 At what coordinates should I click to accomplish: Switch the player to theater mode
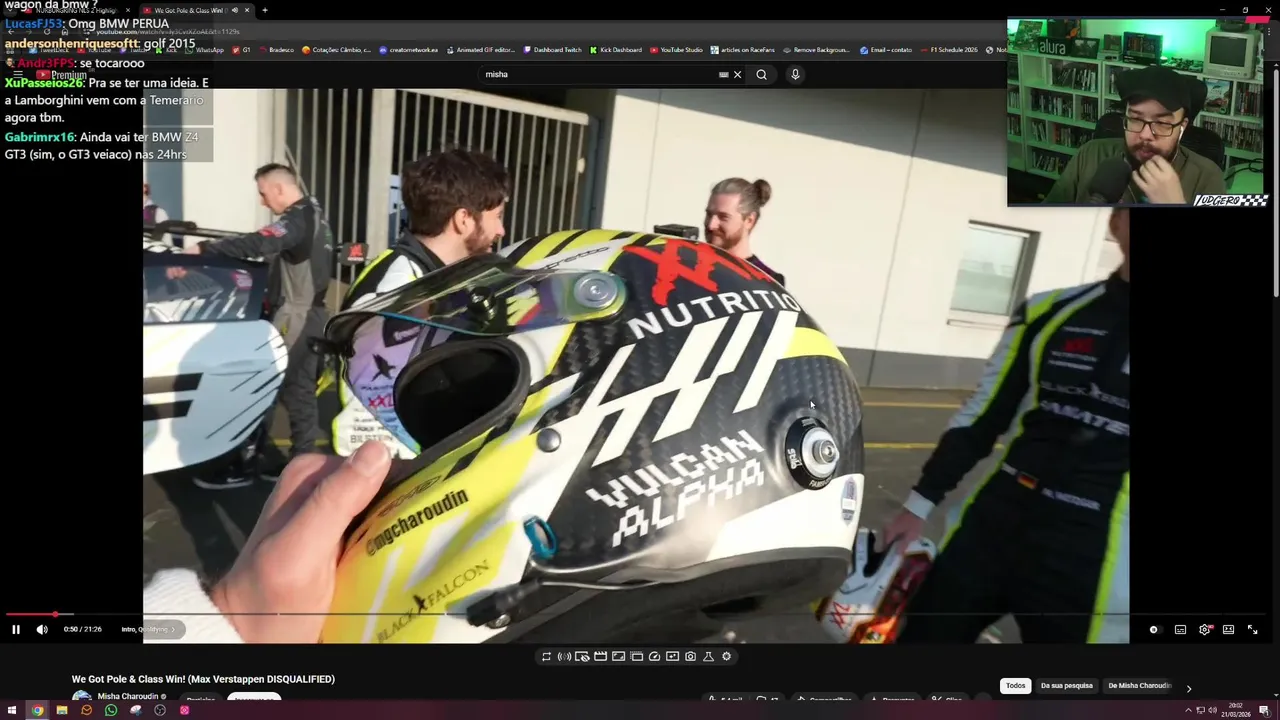pyautogui.click(x=1228, y=630)
